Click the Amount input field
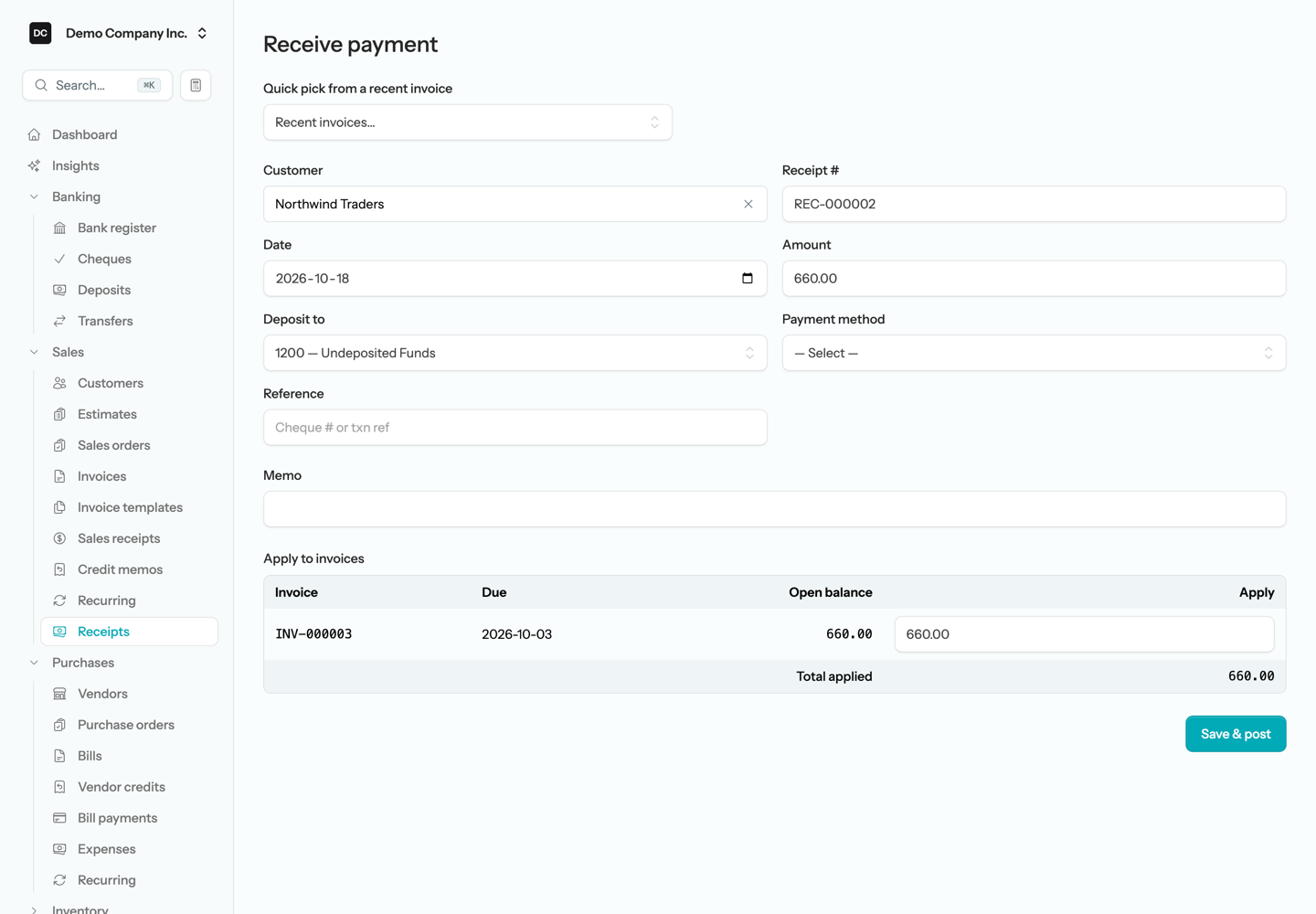Image resolution: width=1316 pixels, height=914 pixels. click(1035, 279)
